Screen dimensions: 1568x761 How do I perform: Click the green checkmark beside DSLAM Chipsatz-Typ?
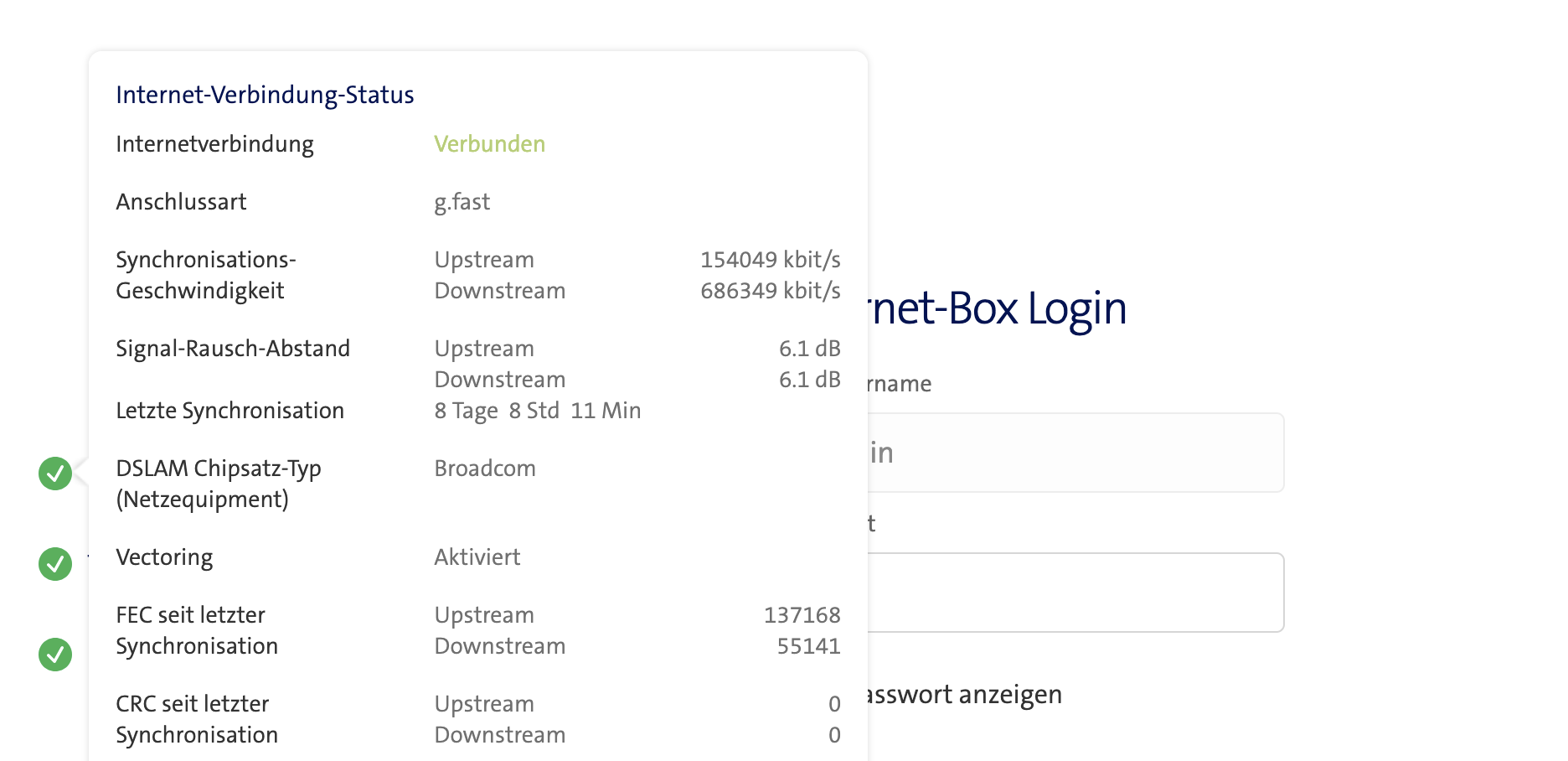coord(55,474)
